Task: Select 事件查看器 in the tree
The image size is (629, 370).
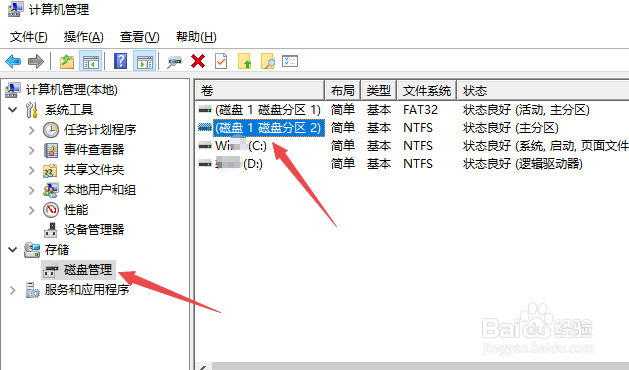Action: click(x=94, y=150)
